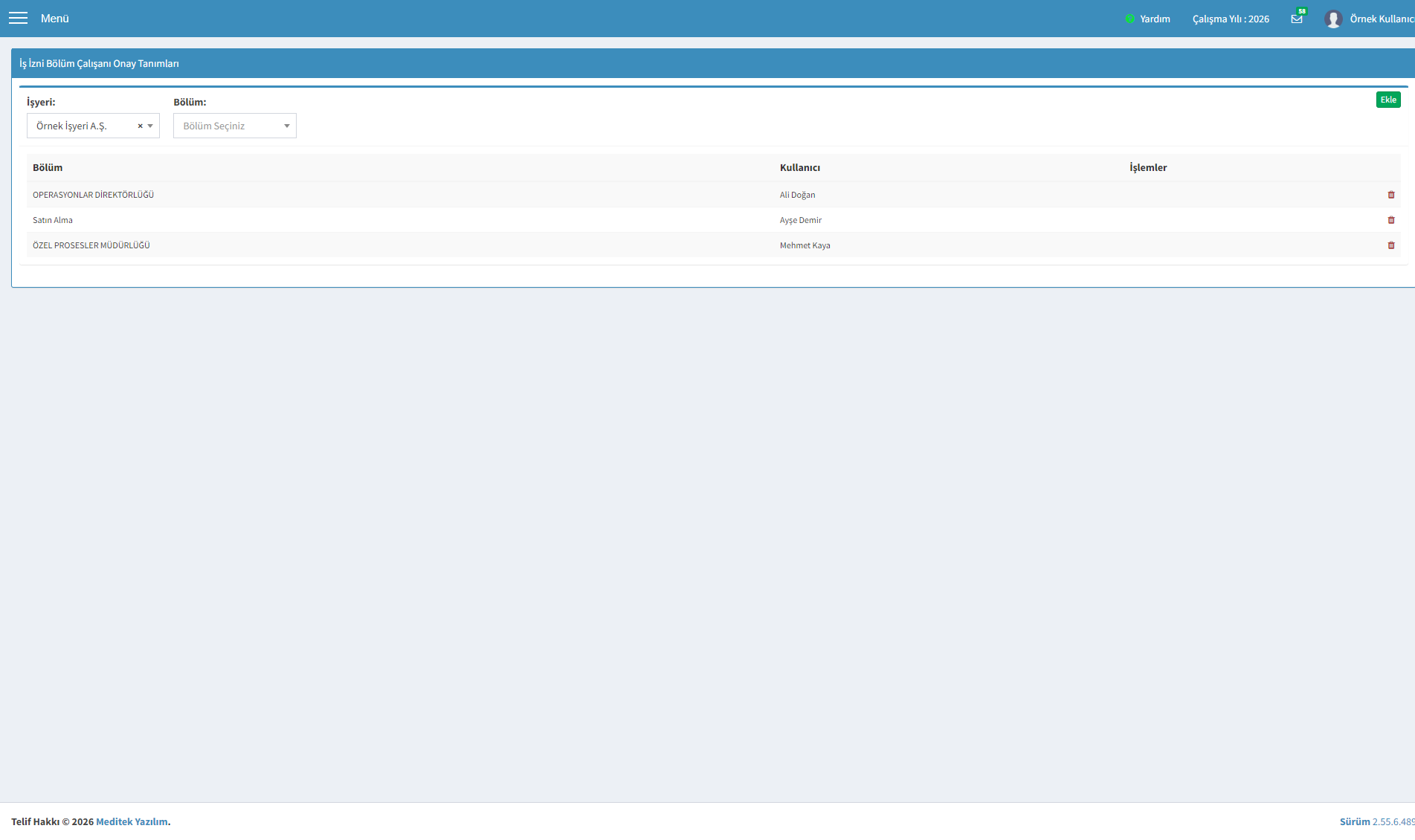Open Yardım from the top bar
1415x840 pixels.
tap(1155, 19)
